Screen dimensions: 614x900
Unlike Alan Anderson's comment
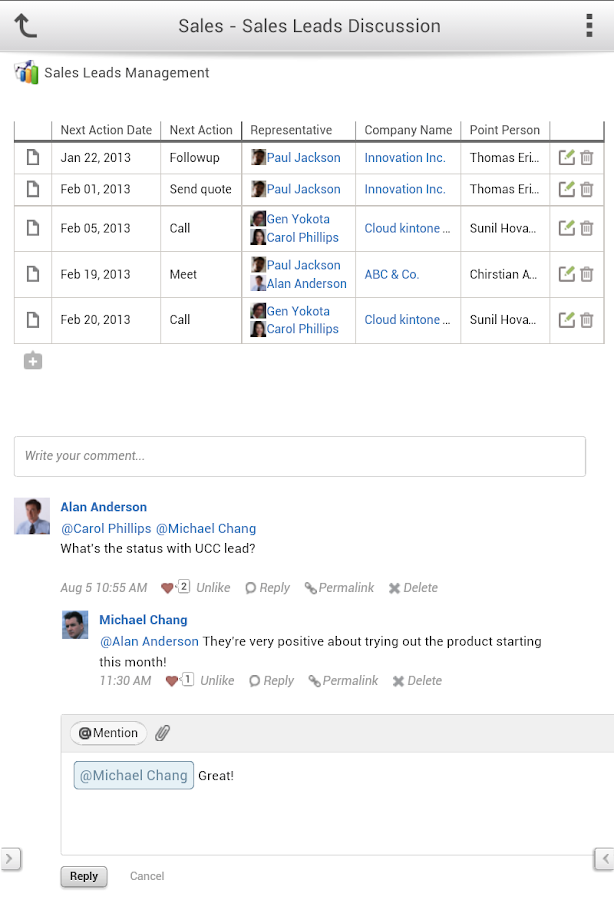213,588
